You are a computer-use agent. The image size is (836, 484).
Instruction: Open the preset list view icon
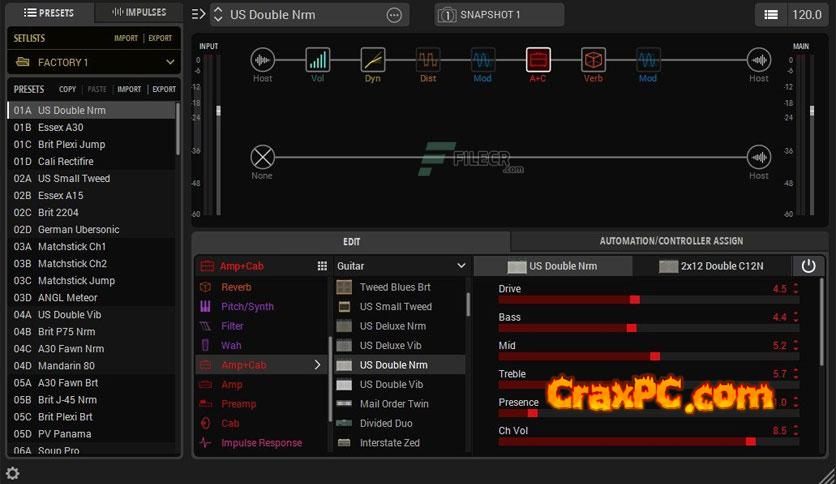coord(771,15)
